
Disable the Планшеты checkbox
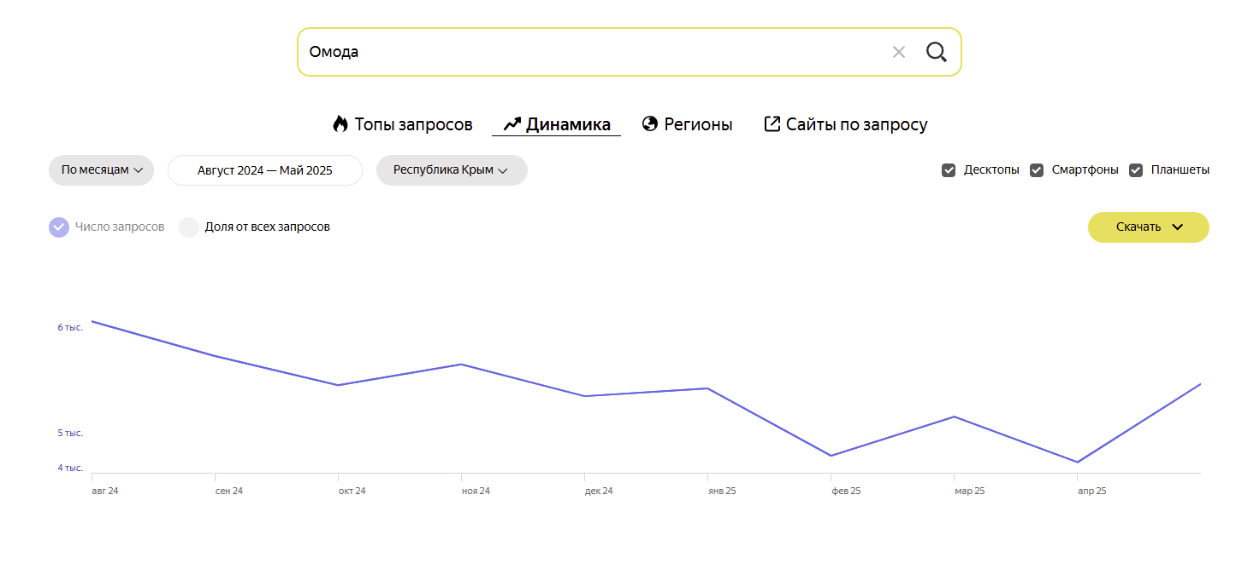pyautogui.click(x=1136, y=170)
